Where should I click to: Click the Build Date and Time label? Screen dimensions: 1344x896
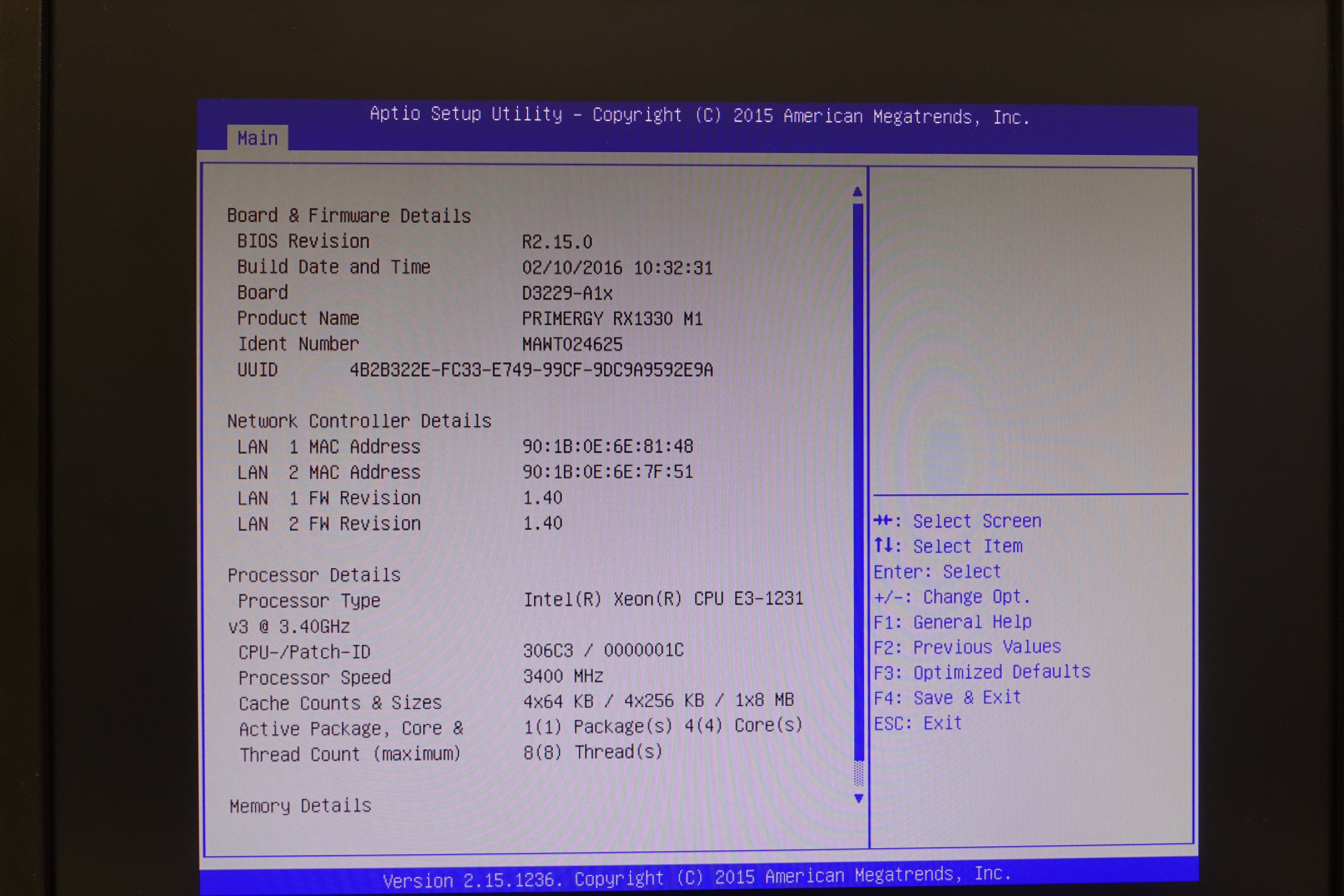[x=334, y=268]
